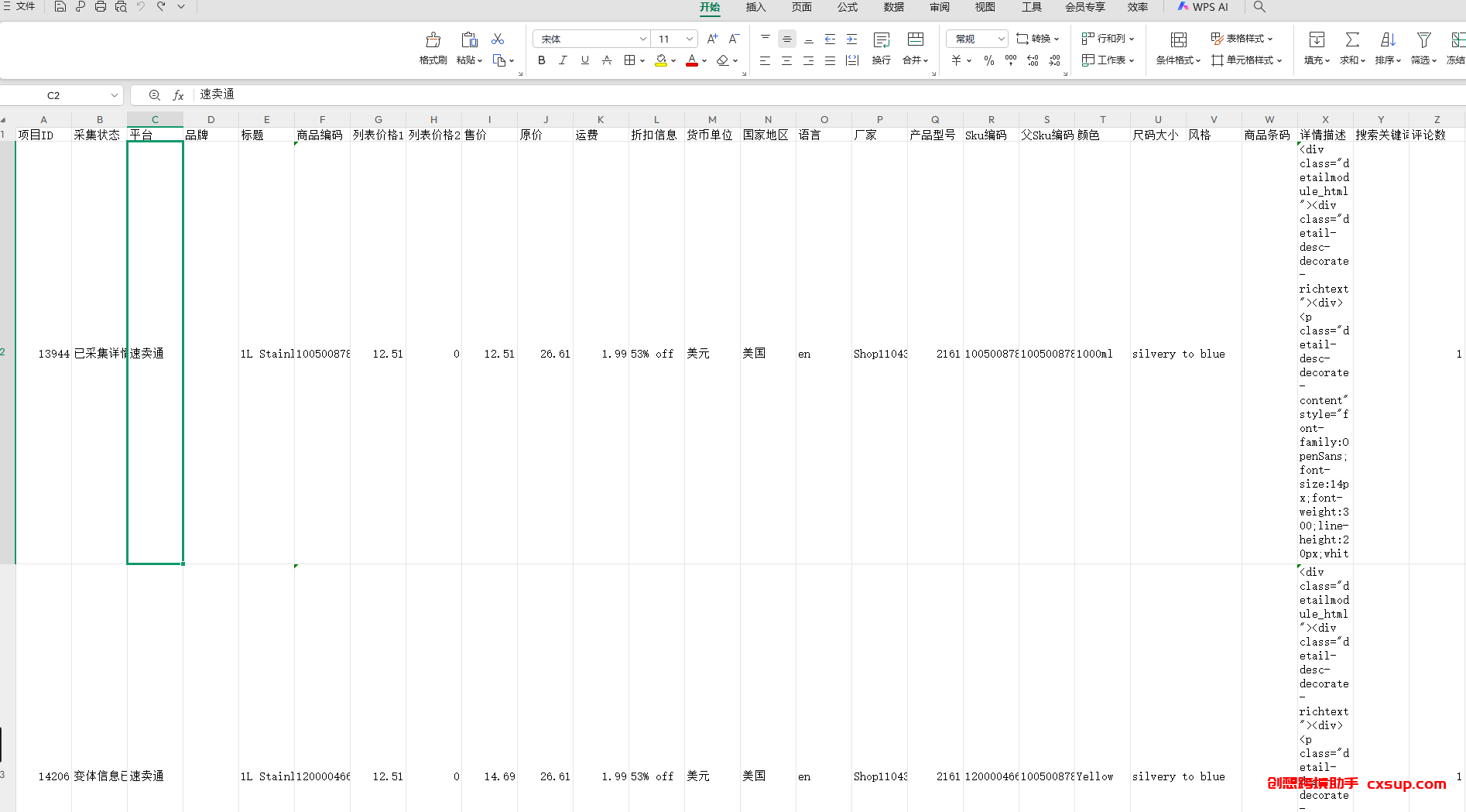Image resolution: width=1466 pixels, height=812 pixels.
Task: Switch to the 视图 View tab
Action: coord(985,7)
